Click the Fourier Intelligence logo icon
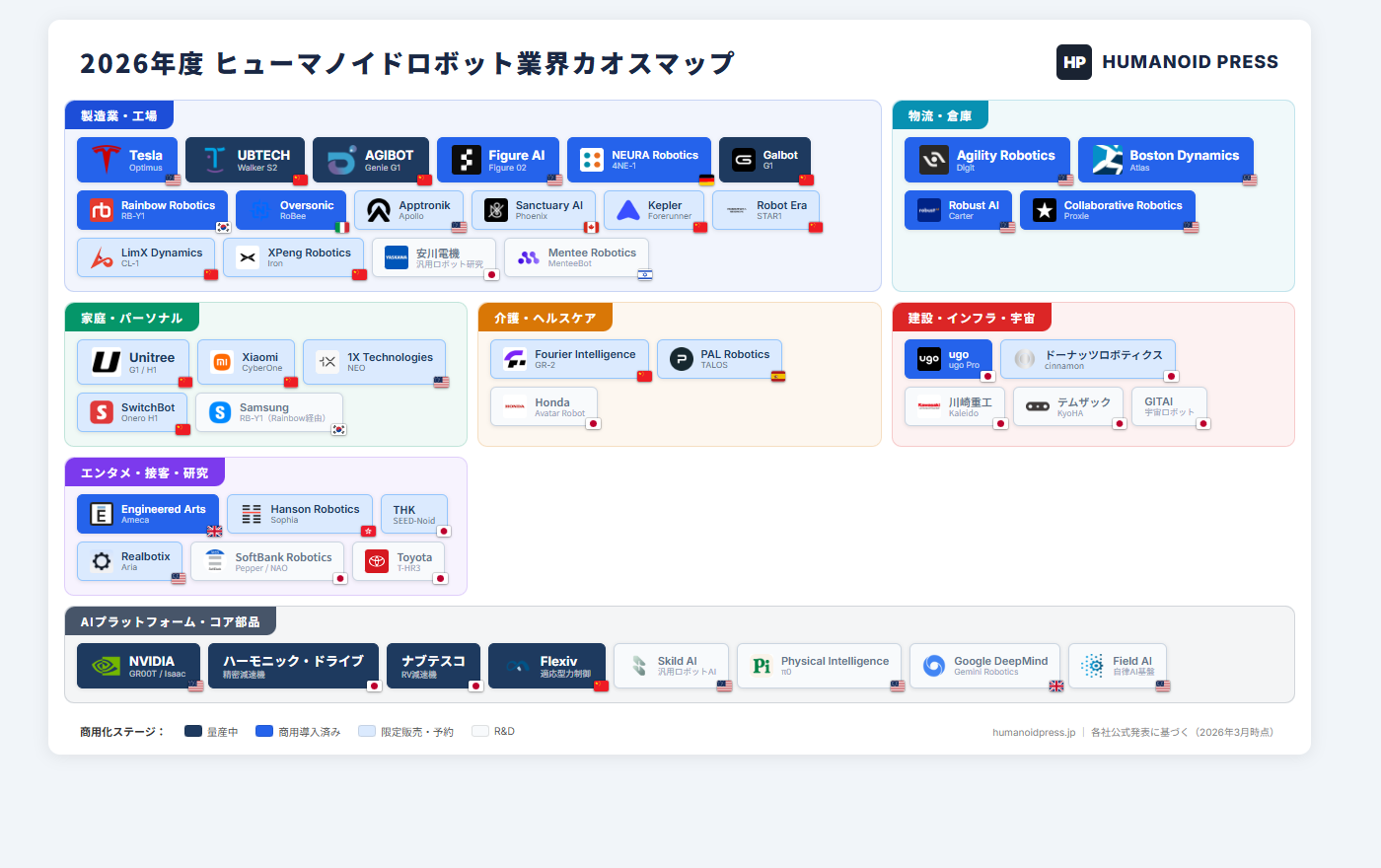The width and height of the screenshot is (1381, 868). pyautogui.click(x=514, y=359)
